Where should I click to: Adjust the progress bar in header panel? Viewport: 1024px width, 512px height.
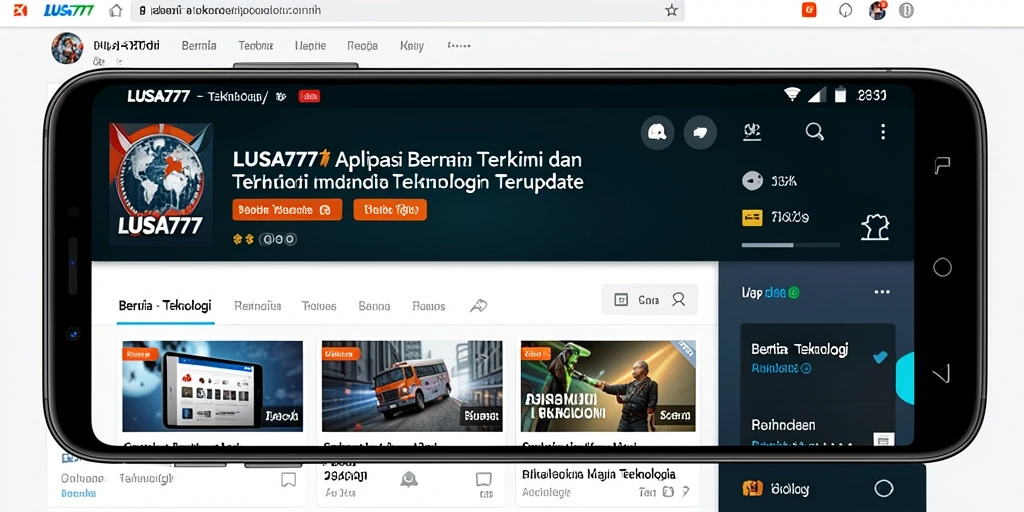791,245
